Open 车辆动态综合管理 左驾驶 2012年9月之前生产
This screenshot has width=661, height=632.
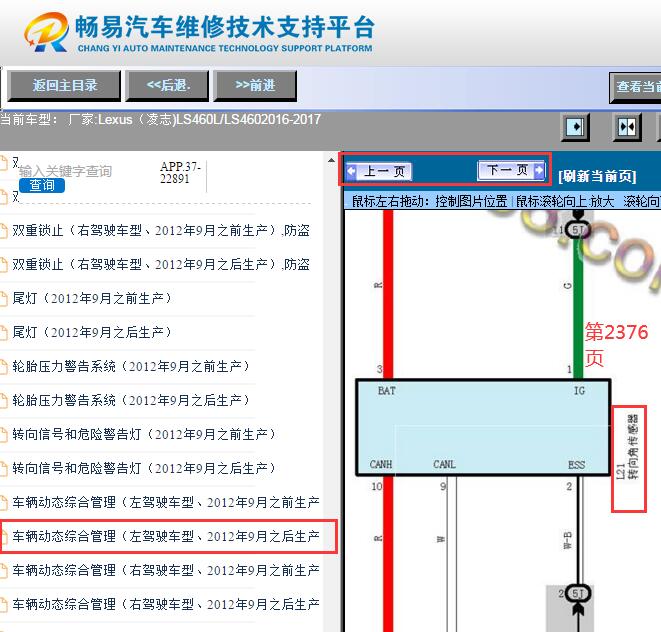pyautogui.click(x=166, y=502)
